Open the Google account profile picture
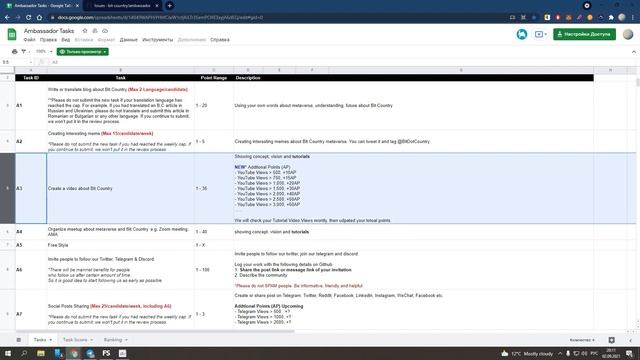The image size is (640, 360). pos(628,34)
